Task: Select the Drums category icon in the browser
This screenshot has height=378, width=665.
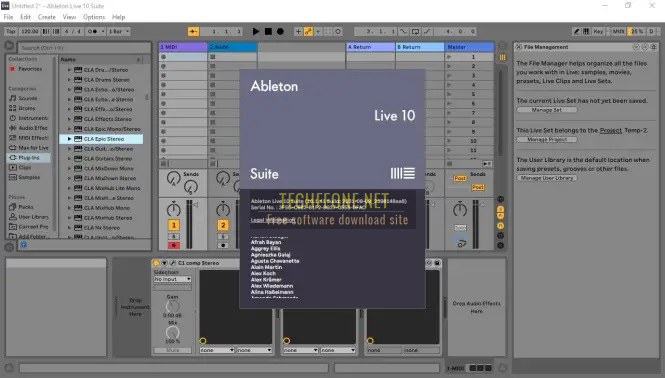Action: (x=13, y=108)
